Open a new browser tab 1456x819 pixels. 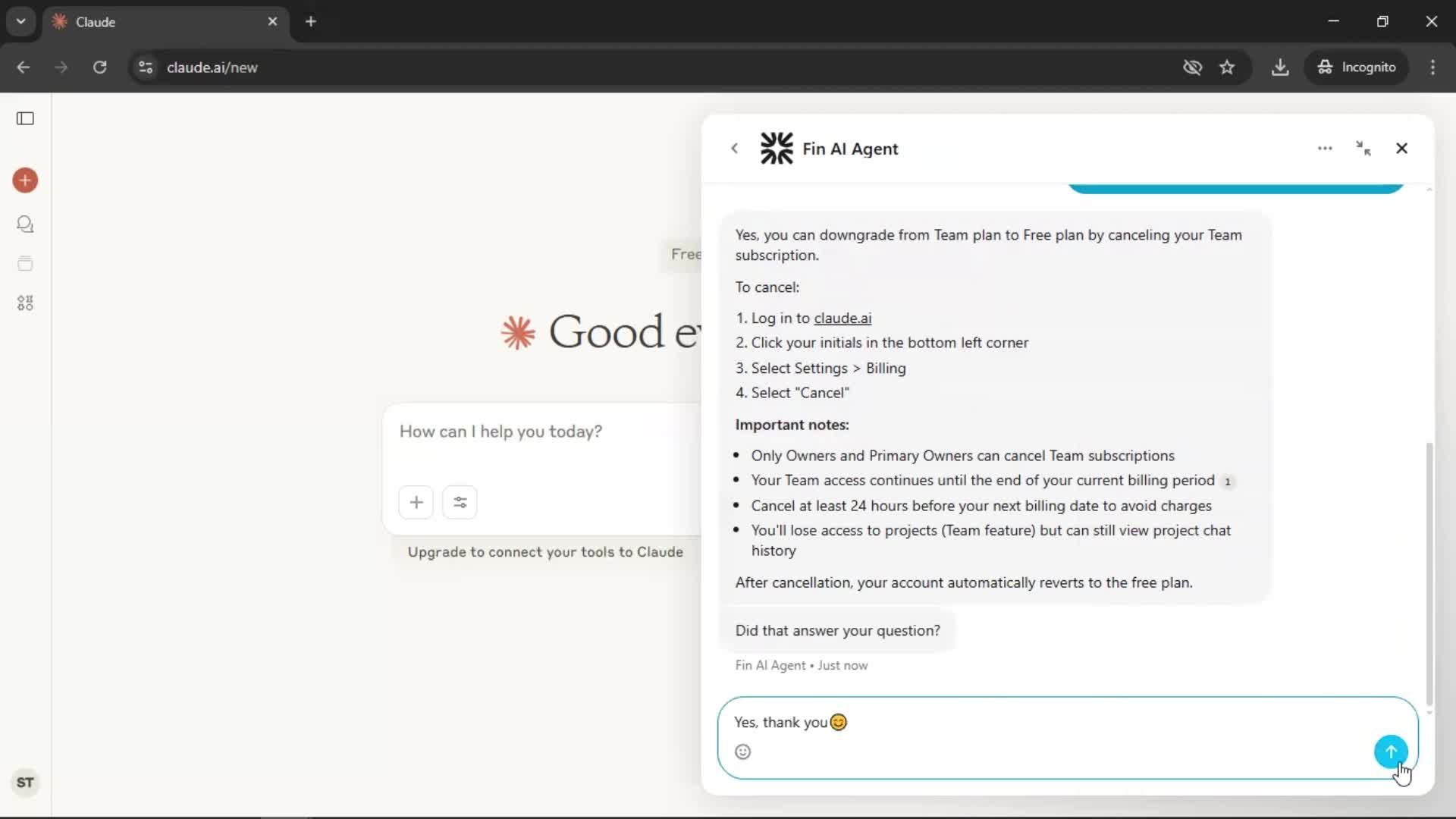point(311,22)
